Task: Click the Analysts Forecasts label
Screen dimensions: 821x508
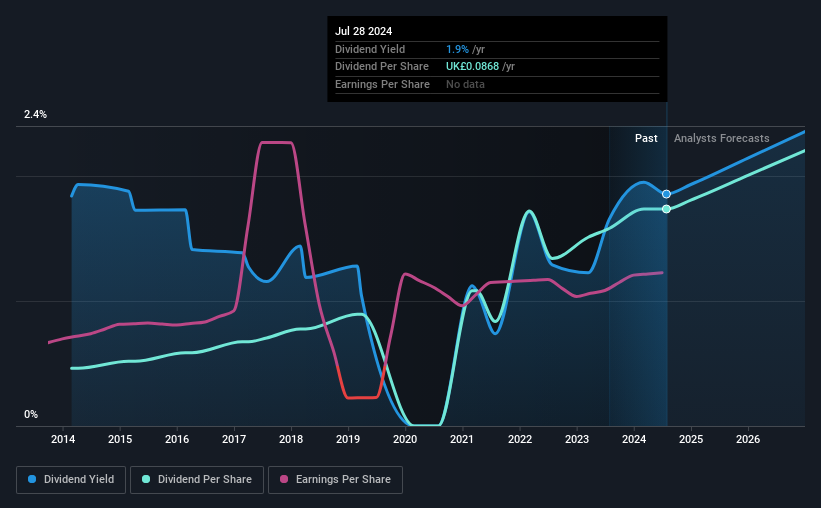Action: tap(722, 138)
